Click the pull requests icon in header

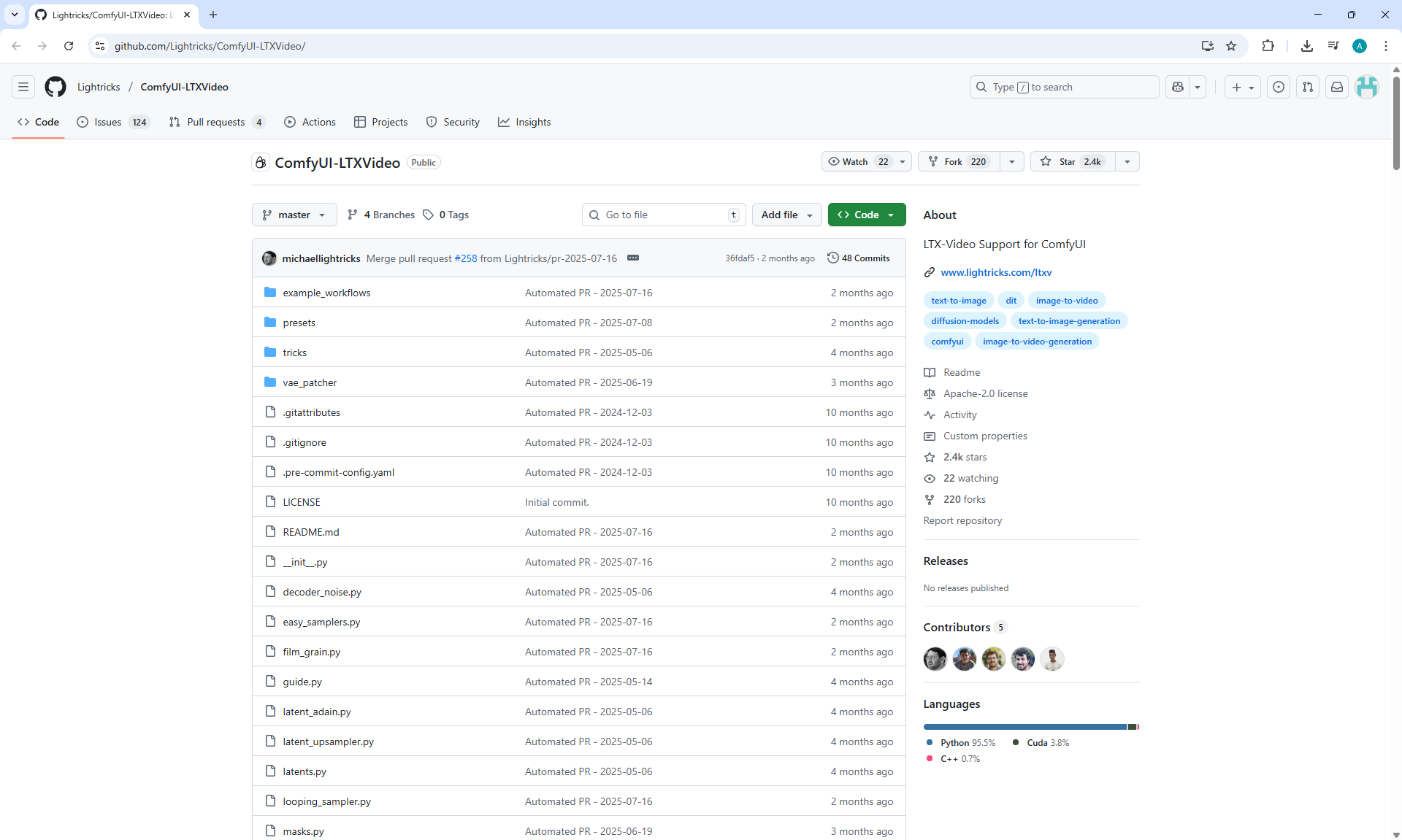[1307, 87]
